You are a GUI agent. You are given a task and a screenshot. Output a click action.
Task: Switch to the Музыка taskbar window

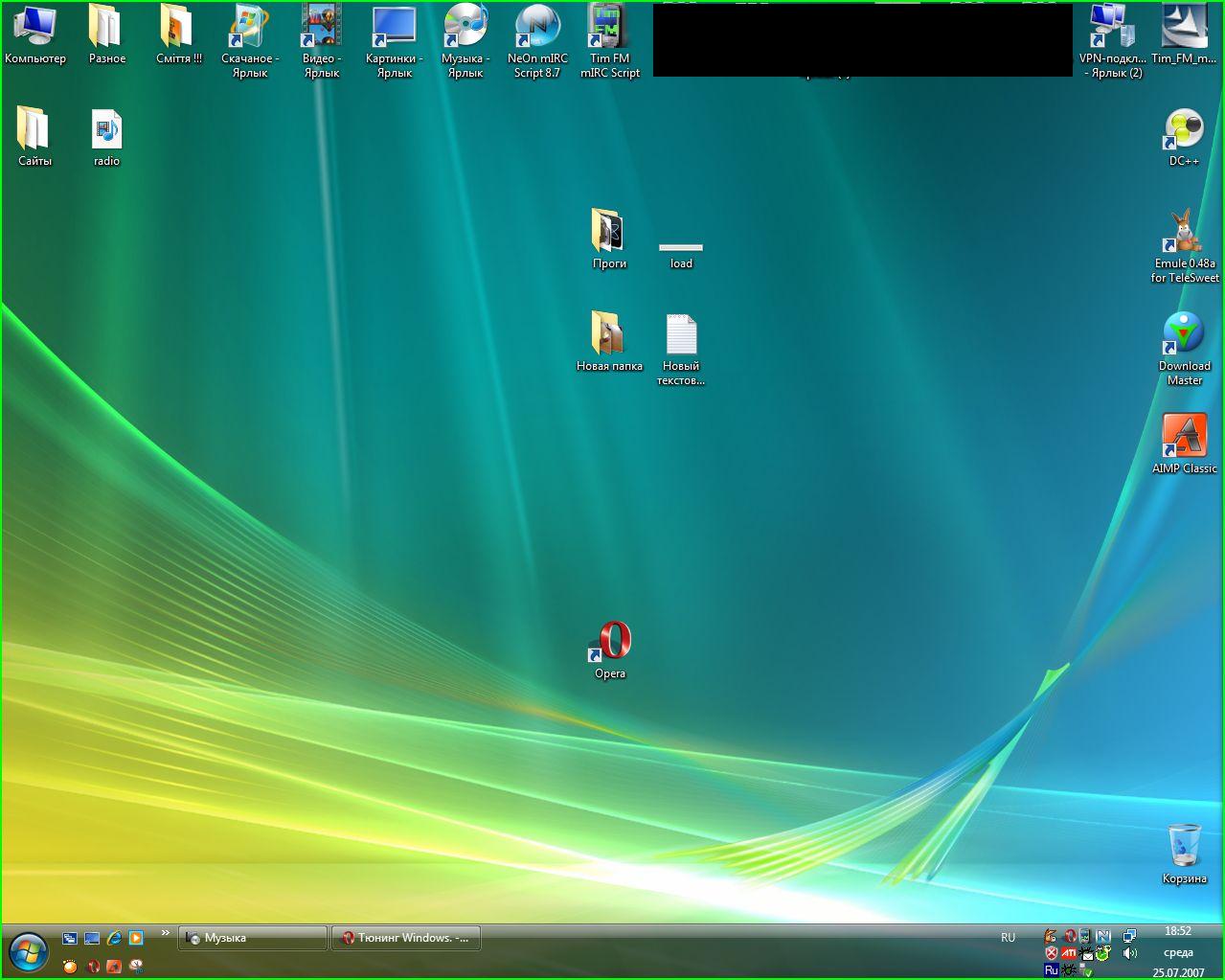click(253, 938)
